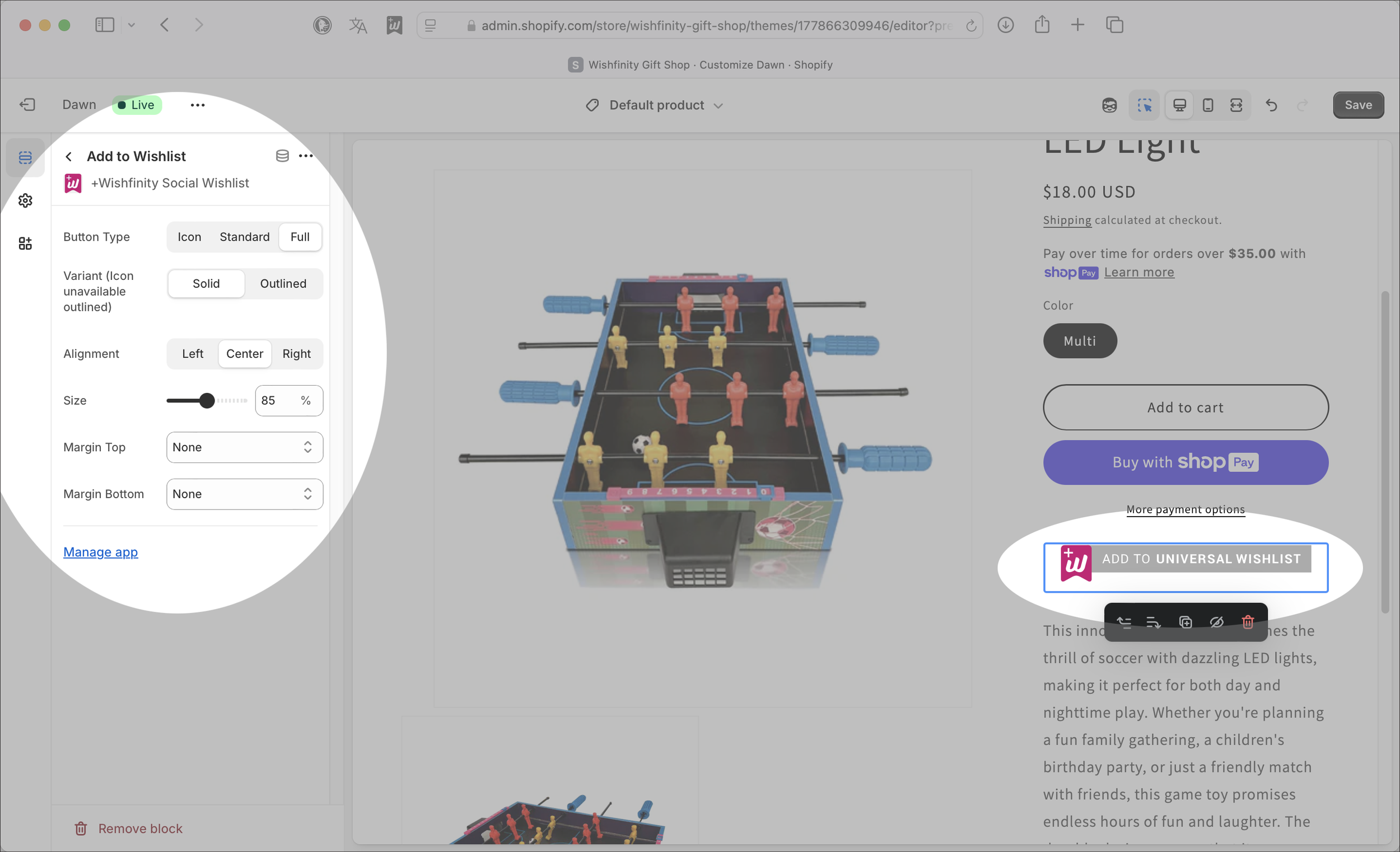Image resolution: width=1400 pixels, height=852 pixels.
Task: Set Button Type to Icon
Action: point(189,237)
